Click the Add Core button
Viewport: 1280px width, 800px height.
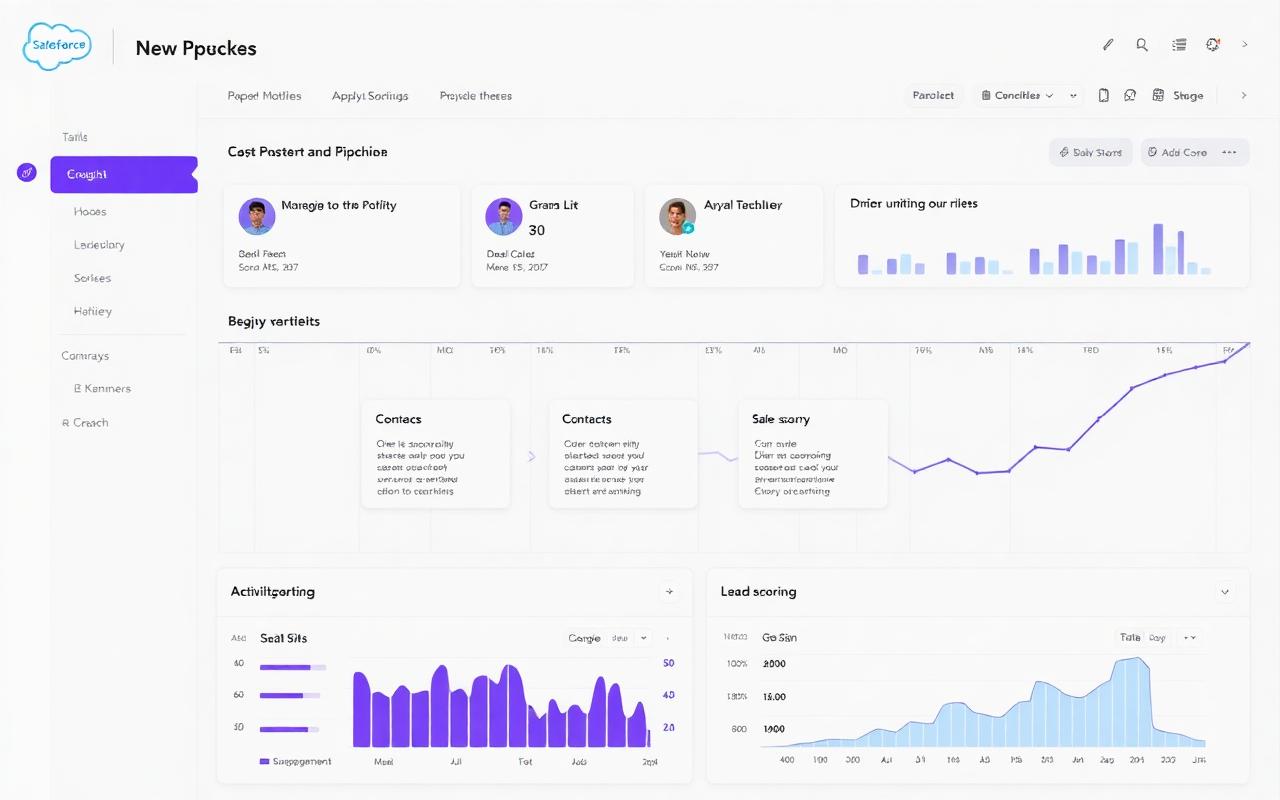pyautogui.click(x=1177, y=152)
